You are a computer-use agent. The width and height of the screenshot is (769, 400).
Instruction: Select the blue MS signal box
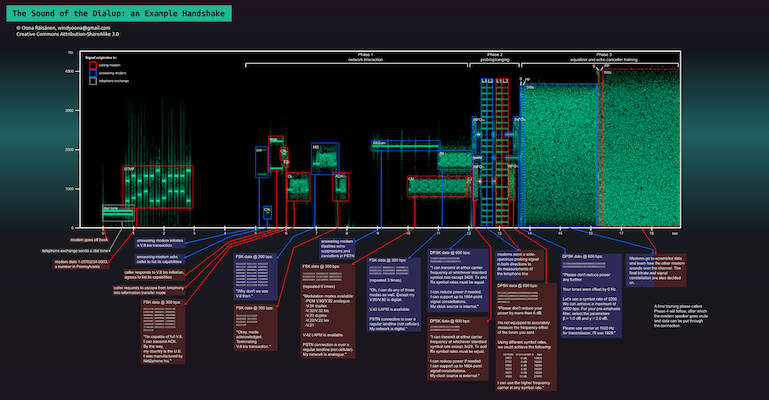(325, 160)
